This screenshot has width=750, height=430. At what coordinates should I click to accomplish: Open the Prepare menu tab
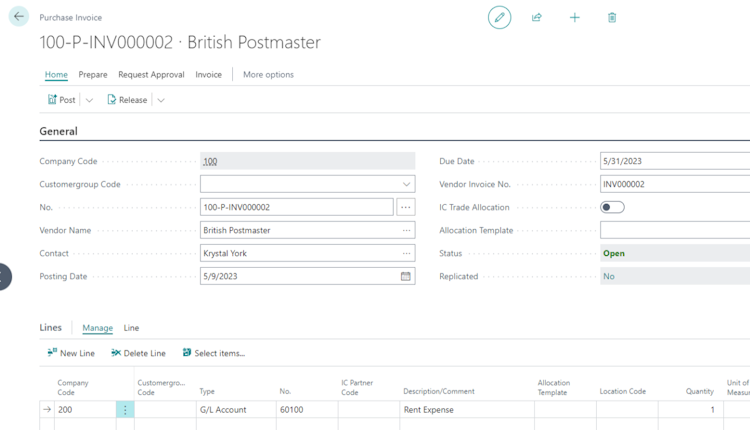(93, 75)
